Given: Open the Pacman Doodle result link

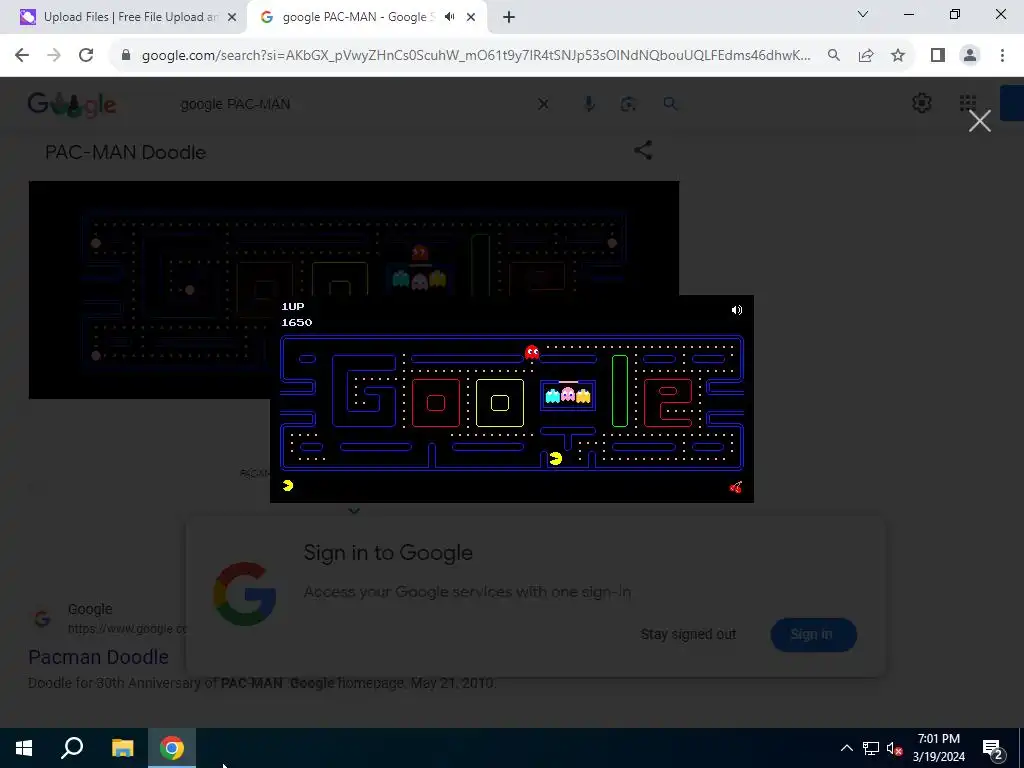Looking at the screenshot, I should point(98,657).
